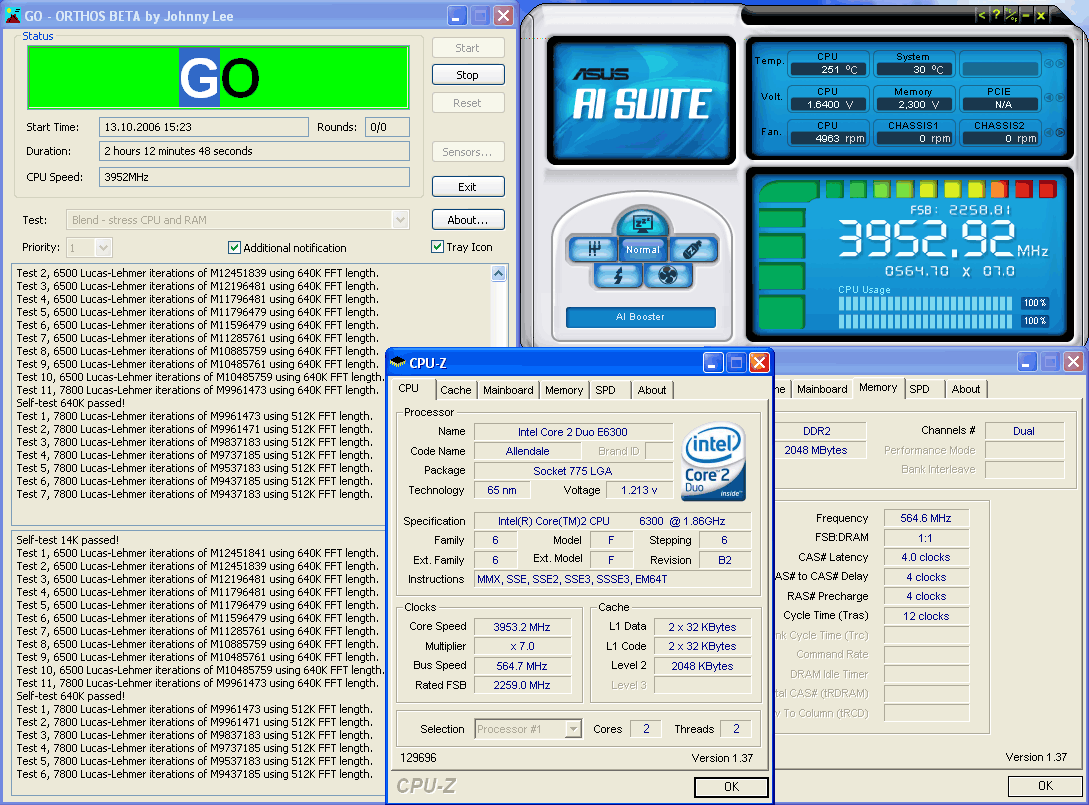Click the Exit button in ORTHOS

[x=467, y=187]
